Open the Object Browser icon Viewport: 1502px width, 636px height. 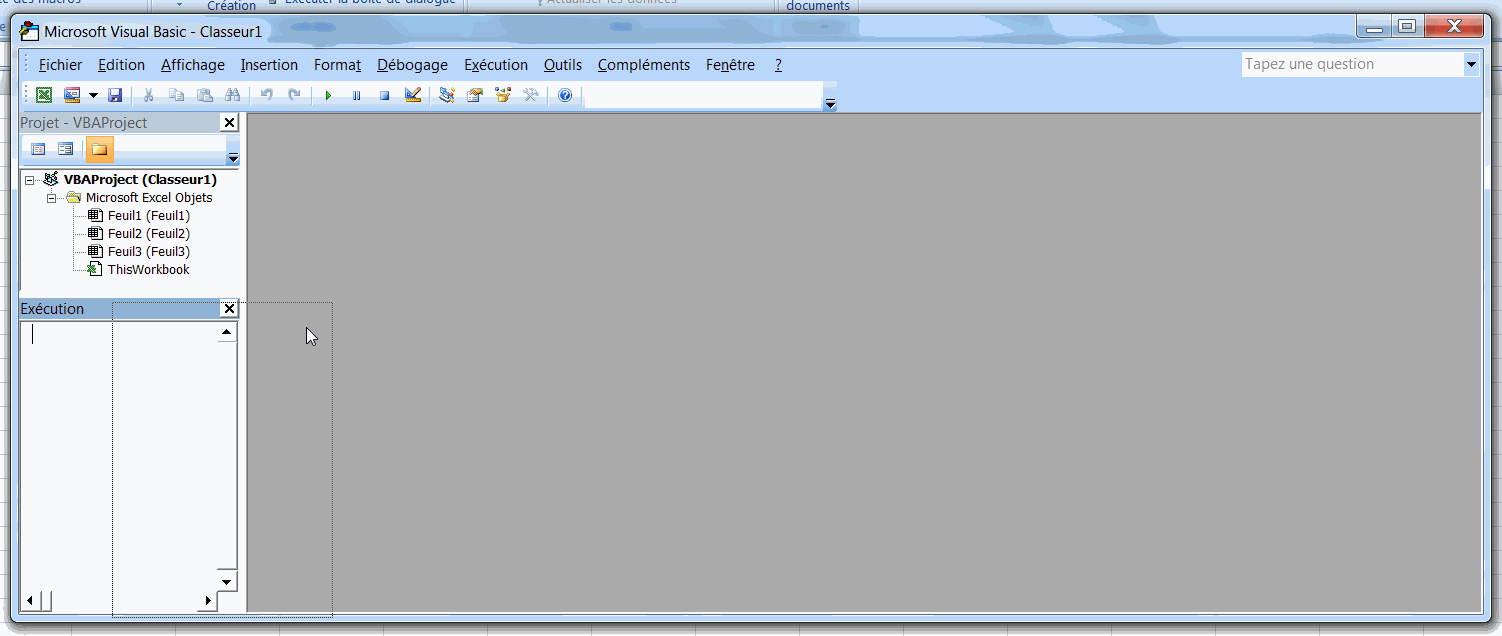pos(503,96)
